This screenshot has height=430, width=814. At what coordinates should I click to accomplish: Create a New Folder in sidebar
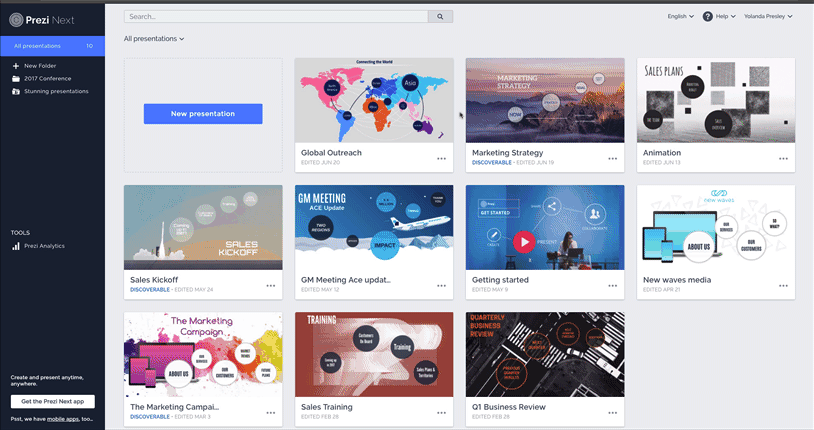40,65
